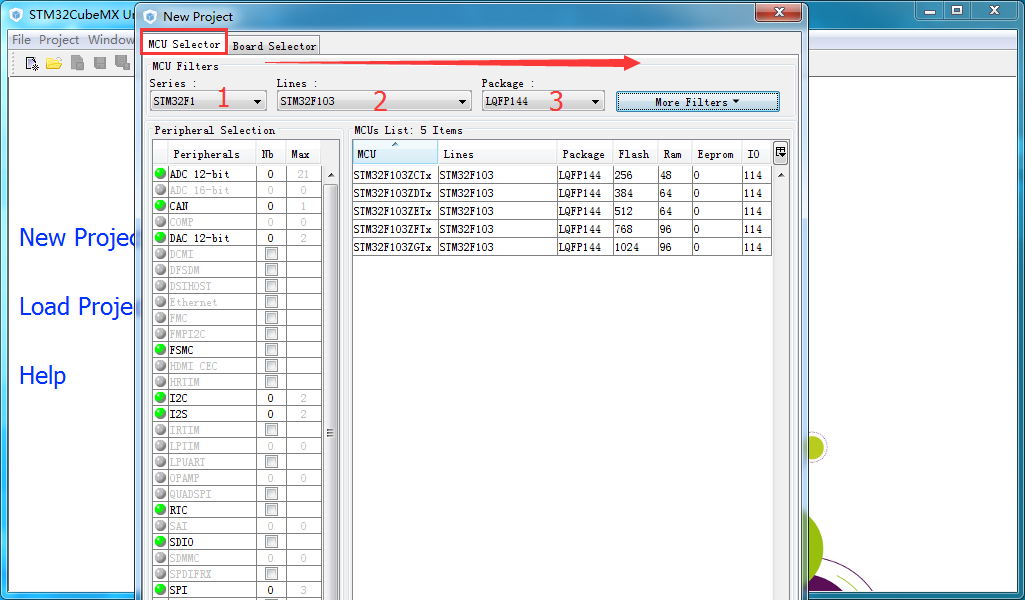Toggle the DFSDM checkbox
Screen dimensions: 1025x600
(x=271, y=270)
